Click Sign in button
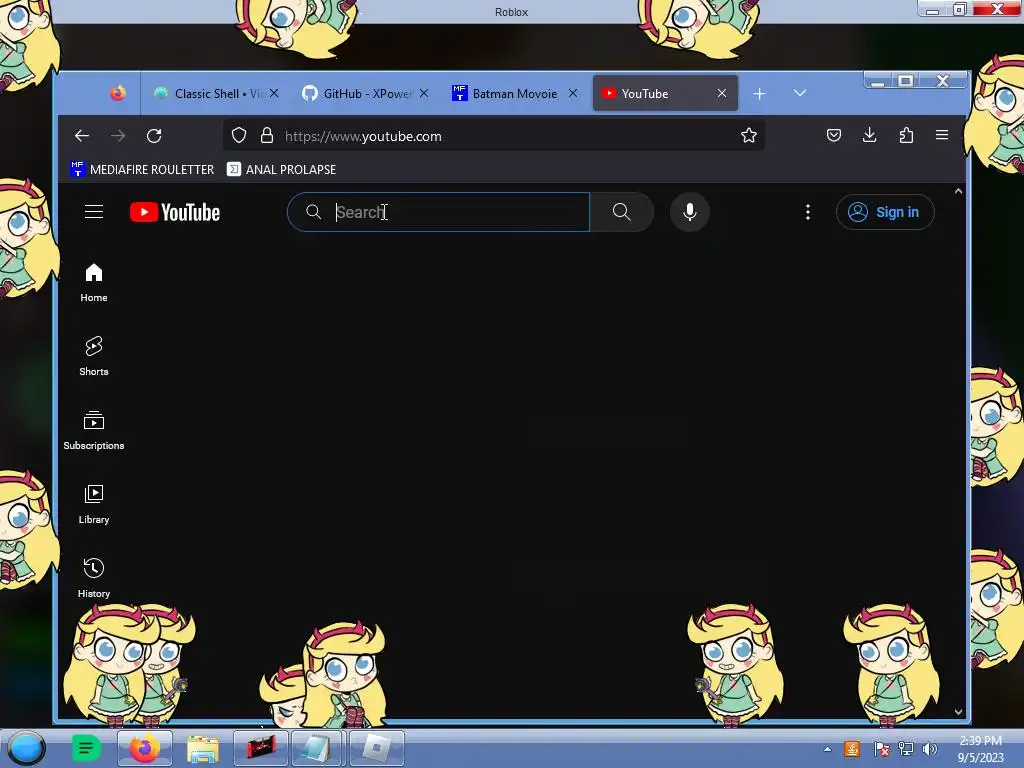The width and height of the screenshot is (1024, 768). pyautogui.click(x=885, y=212)
